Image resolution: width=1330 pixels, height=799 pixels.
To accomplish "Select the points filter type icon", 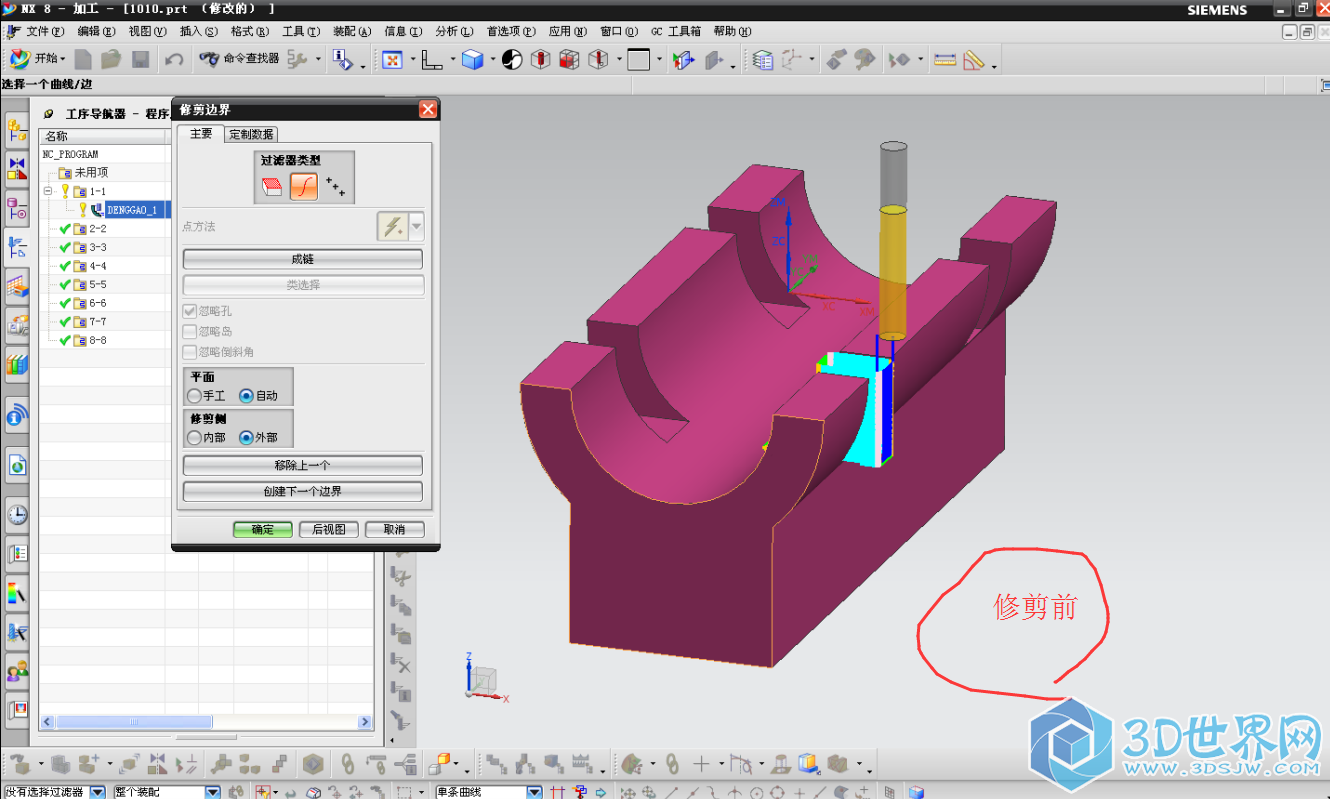I will [x=336, y=186].
